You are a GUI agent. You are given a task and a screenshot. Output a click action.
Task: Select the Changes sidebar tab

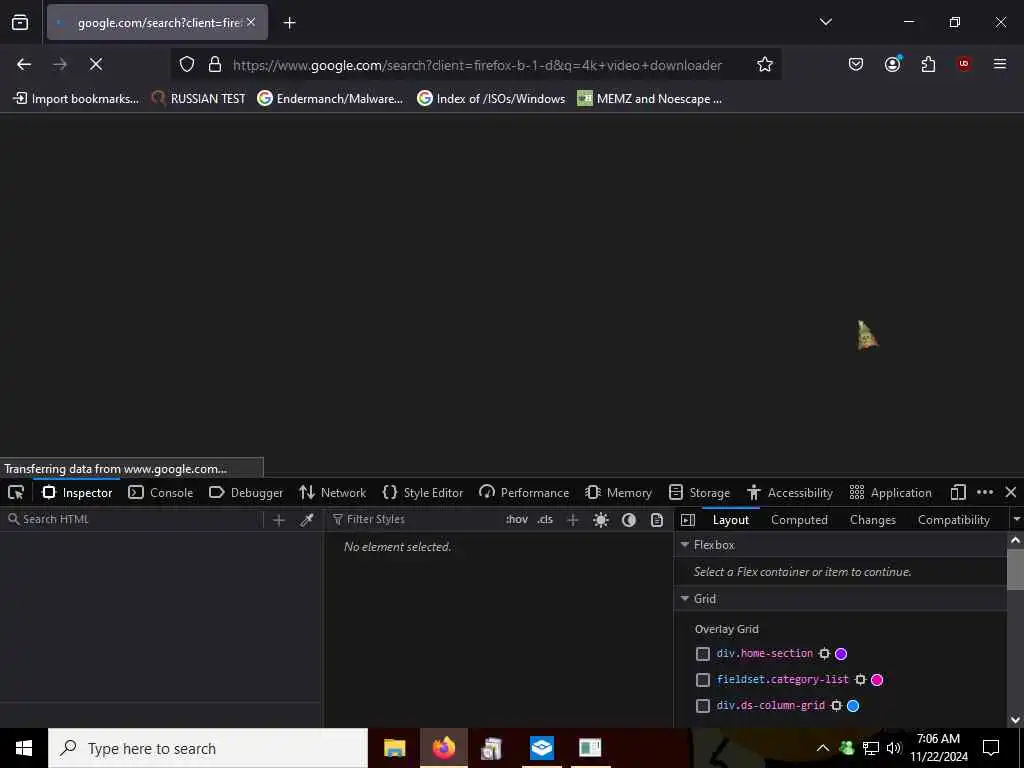(x=872, y=520)
